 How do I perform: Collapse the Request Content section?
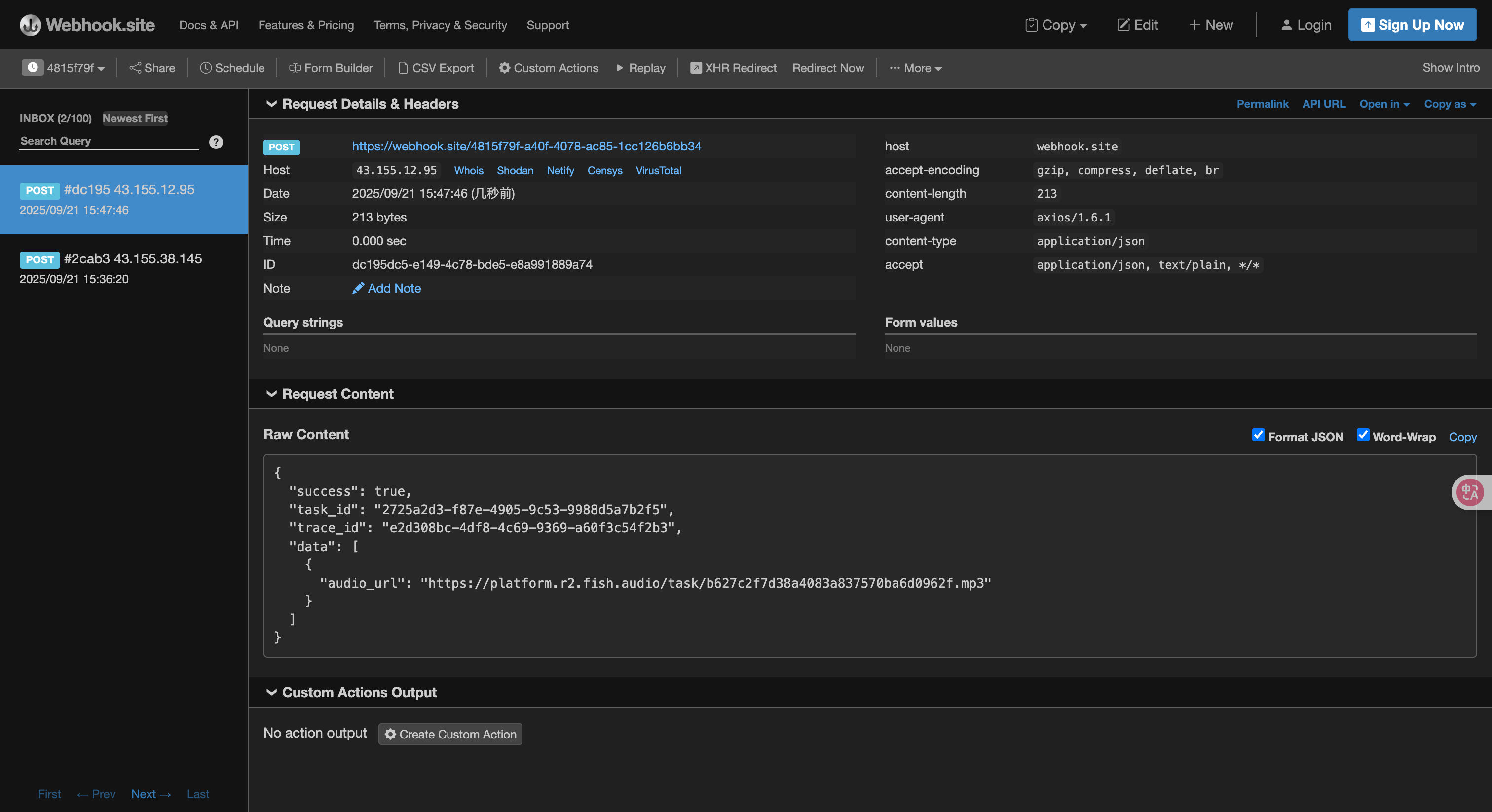click(x=271, y=394)
